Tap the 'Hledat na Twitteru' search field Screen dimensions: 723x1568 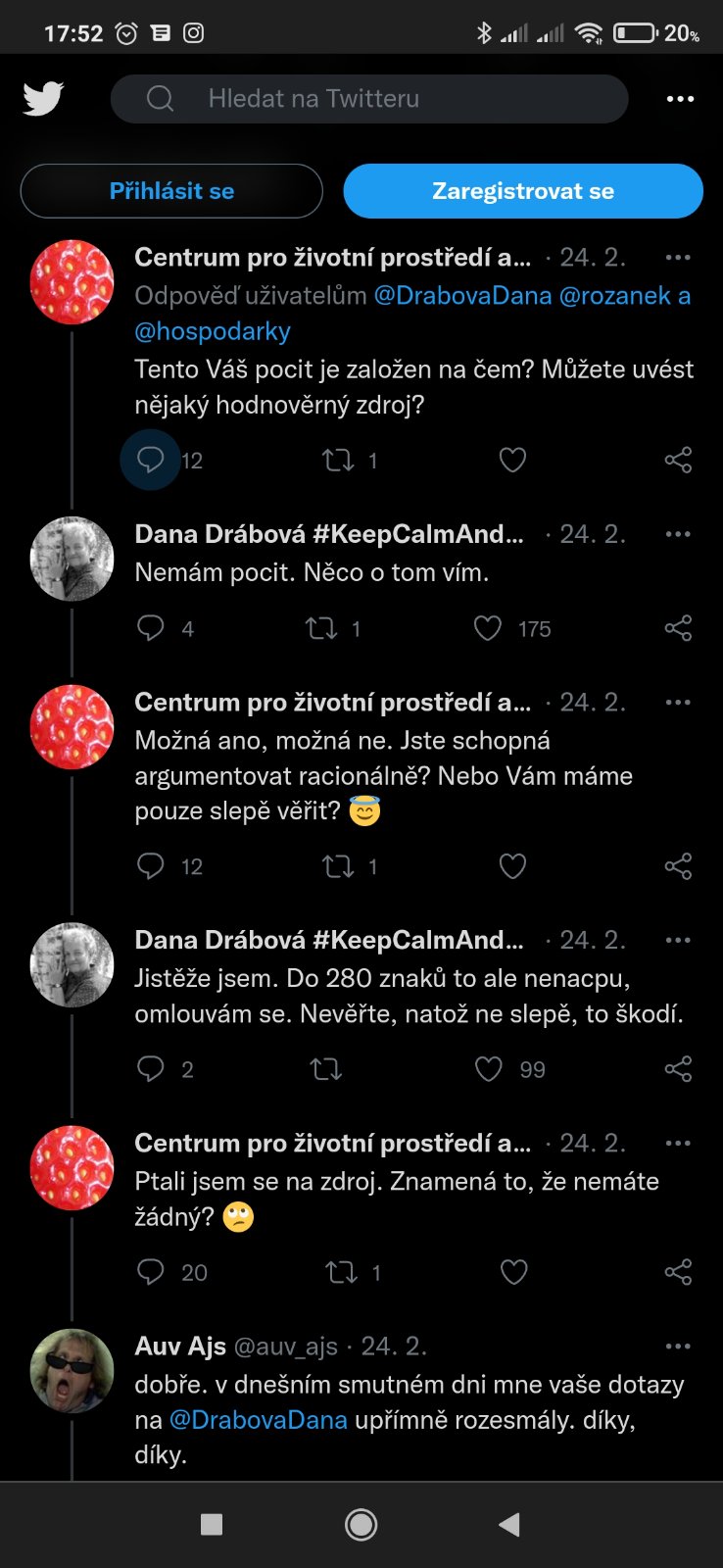pyautogui.click(x=368, y=99)
